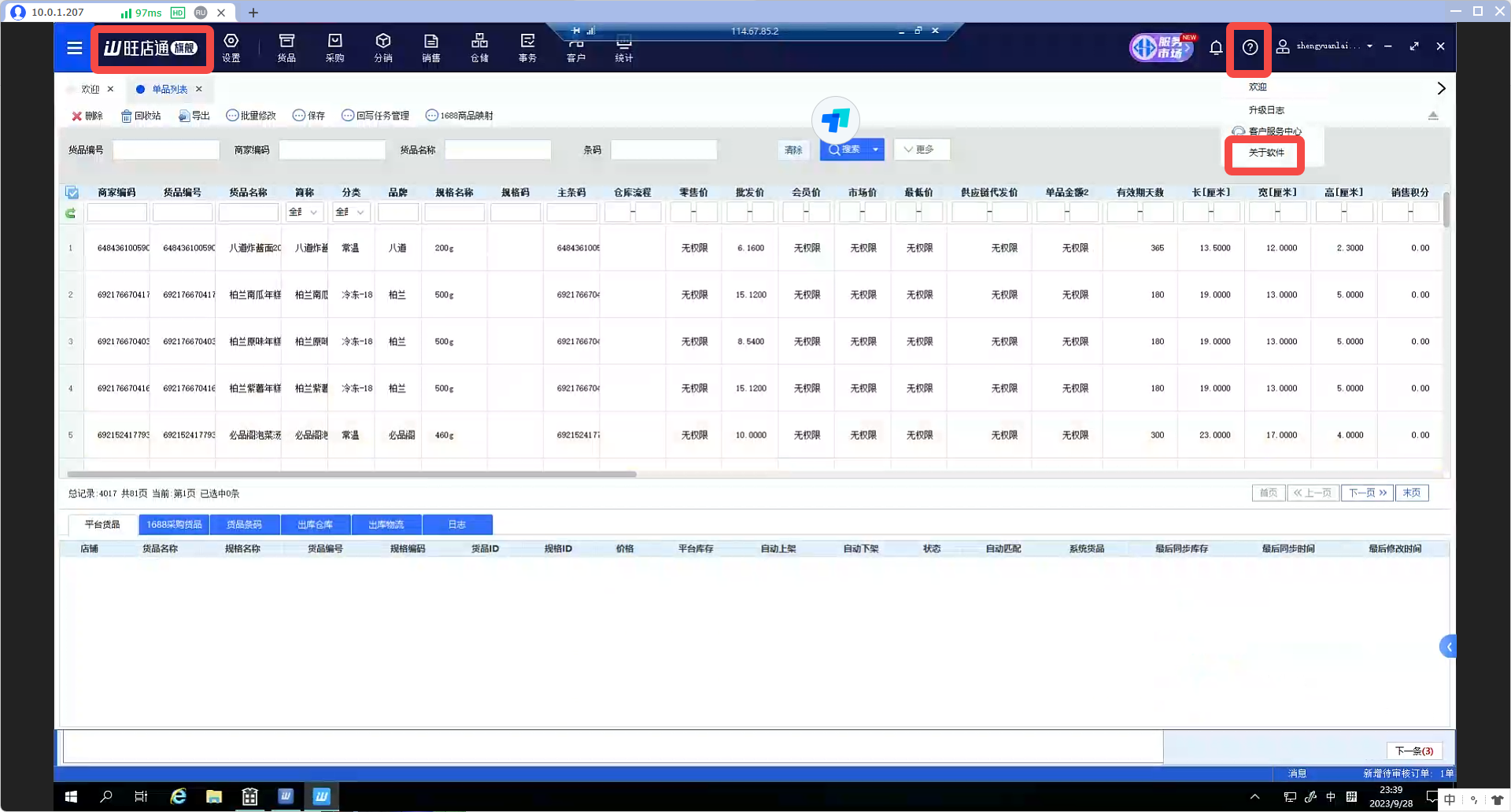Click the 删除 delete toolbar button
1511x812 pixels.
pyautogui.click(x=87, y=116)
